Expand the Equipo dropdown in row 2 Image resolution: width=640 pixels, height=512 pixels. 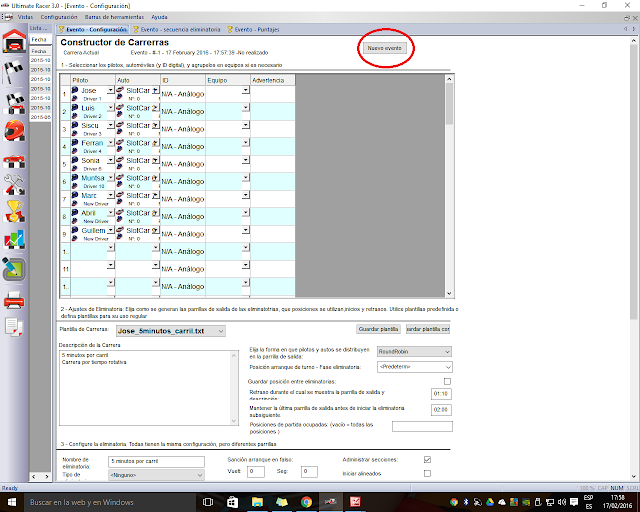tap(245, 107)
